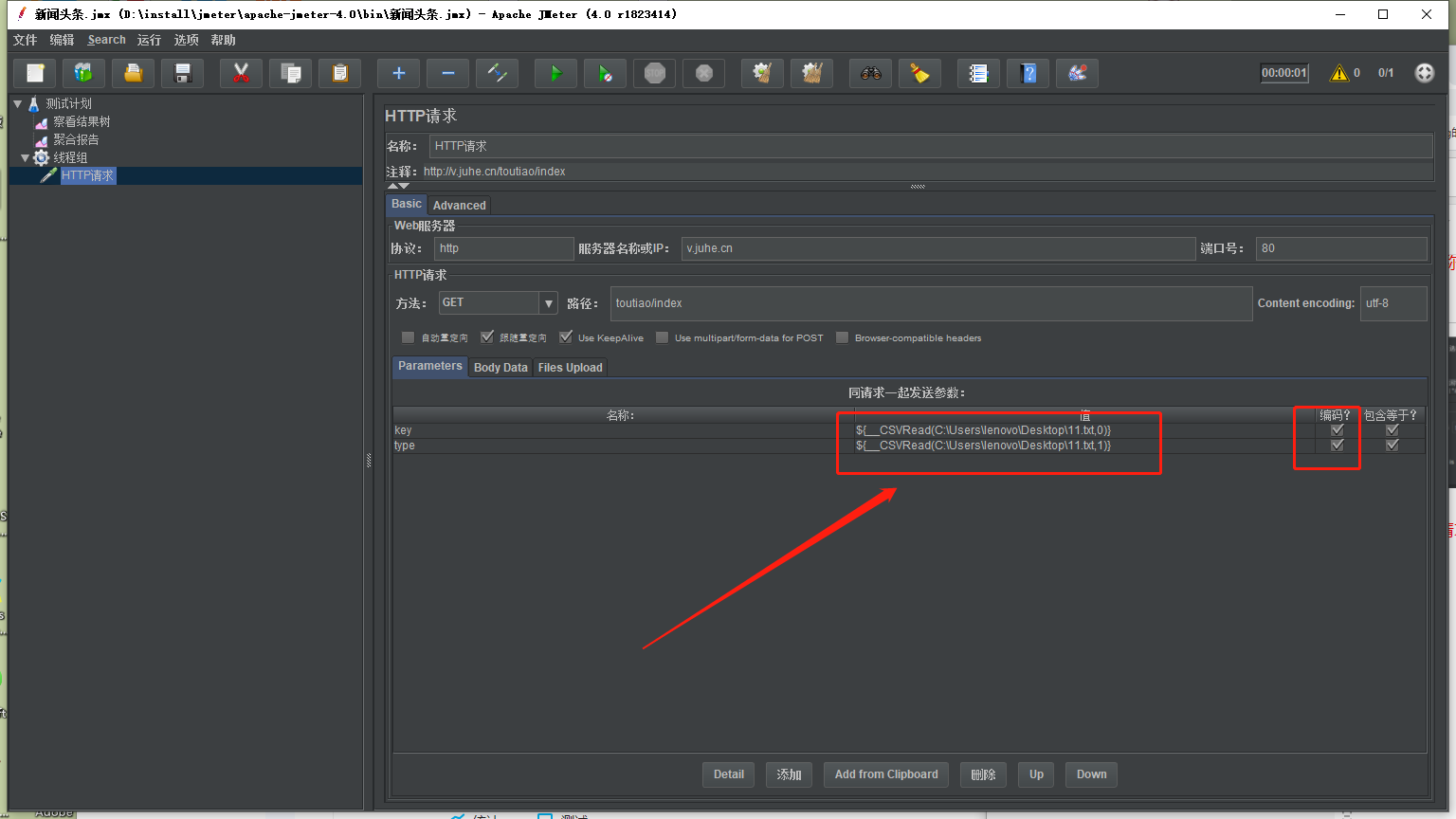1456x819 pixels.
Task: Click the 添加 button
Action: pos(790,774)
